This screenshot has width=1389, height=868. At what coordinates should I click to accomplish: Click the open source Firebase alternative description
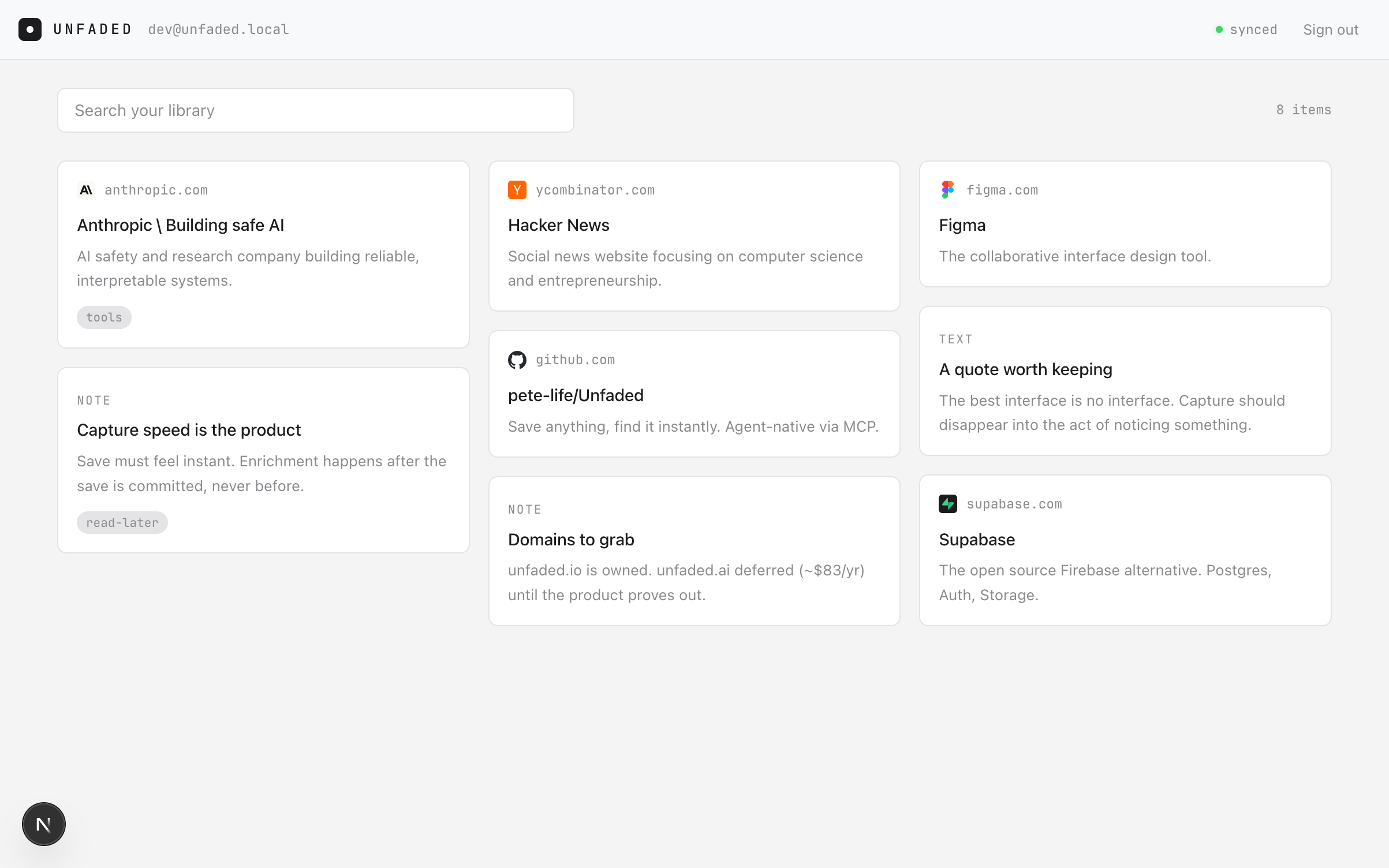pyautogui.click(x=1105, y=582)
